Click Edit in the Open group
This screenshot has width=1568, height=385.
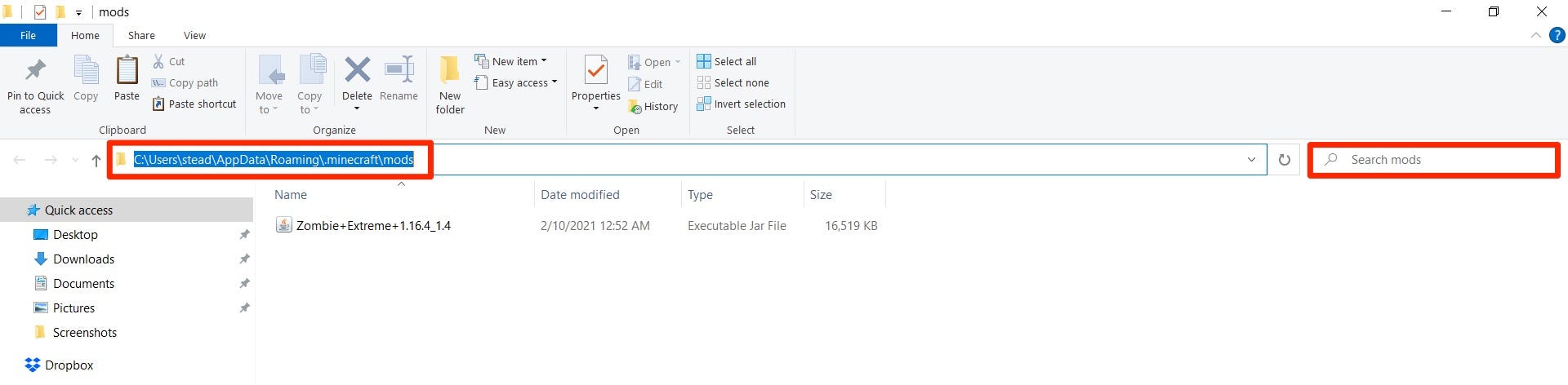(x=645, y=84)
